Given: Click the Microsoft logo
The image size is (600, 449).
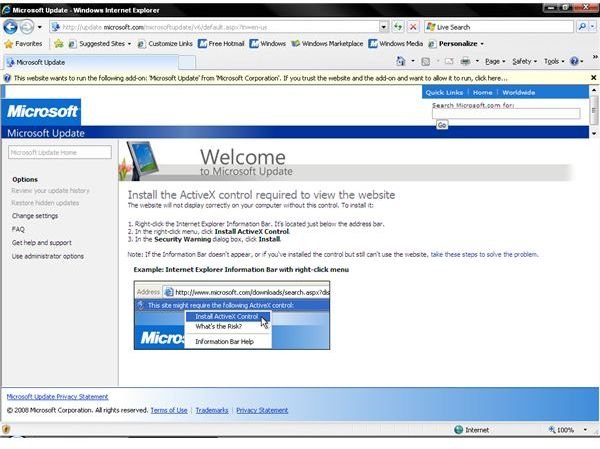Looking at the screenshot, I should (x=41, y=111).
